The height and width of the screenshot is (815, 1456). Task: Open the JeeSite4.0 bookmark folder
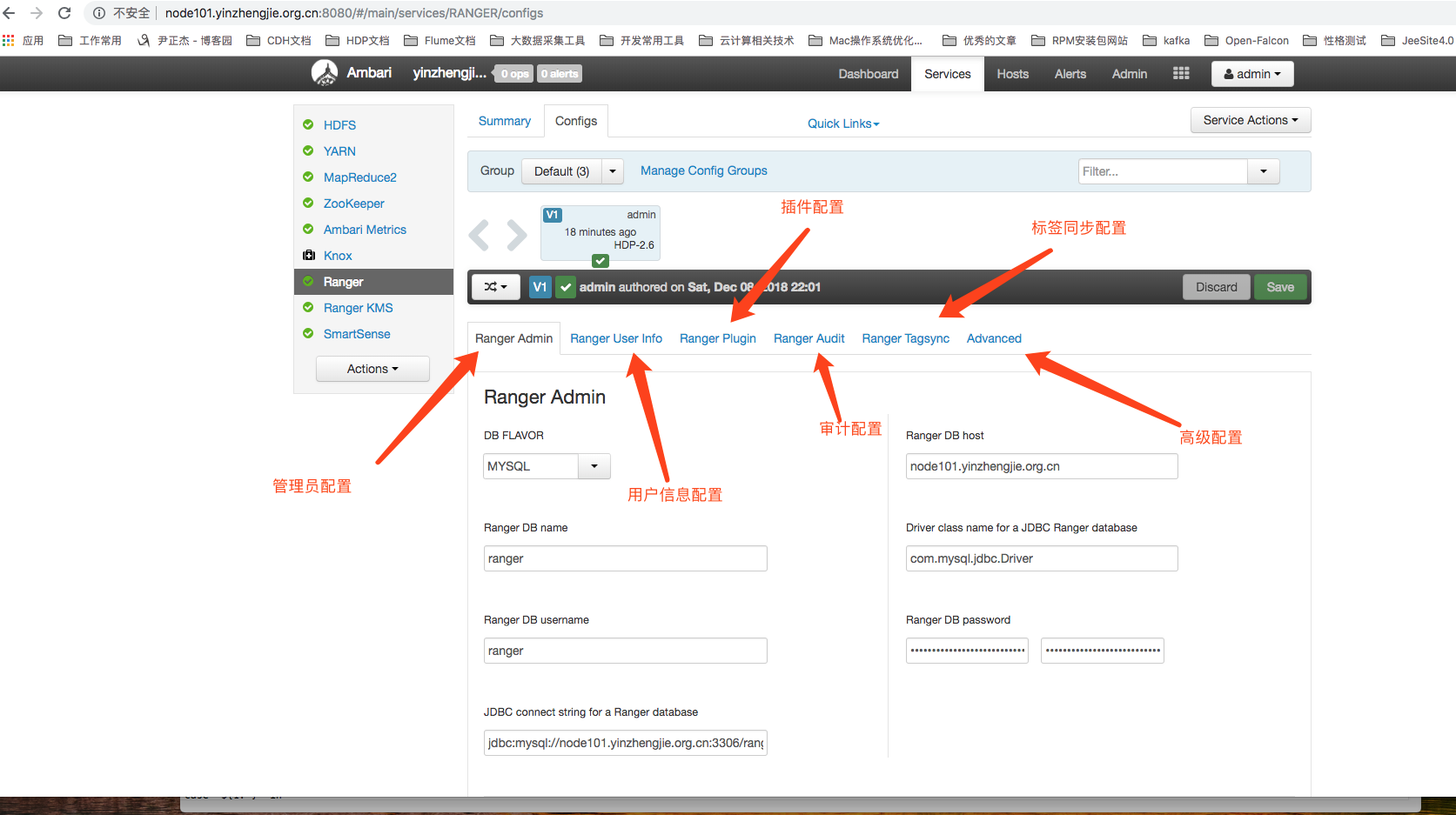(1417, 41)
